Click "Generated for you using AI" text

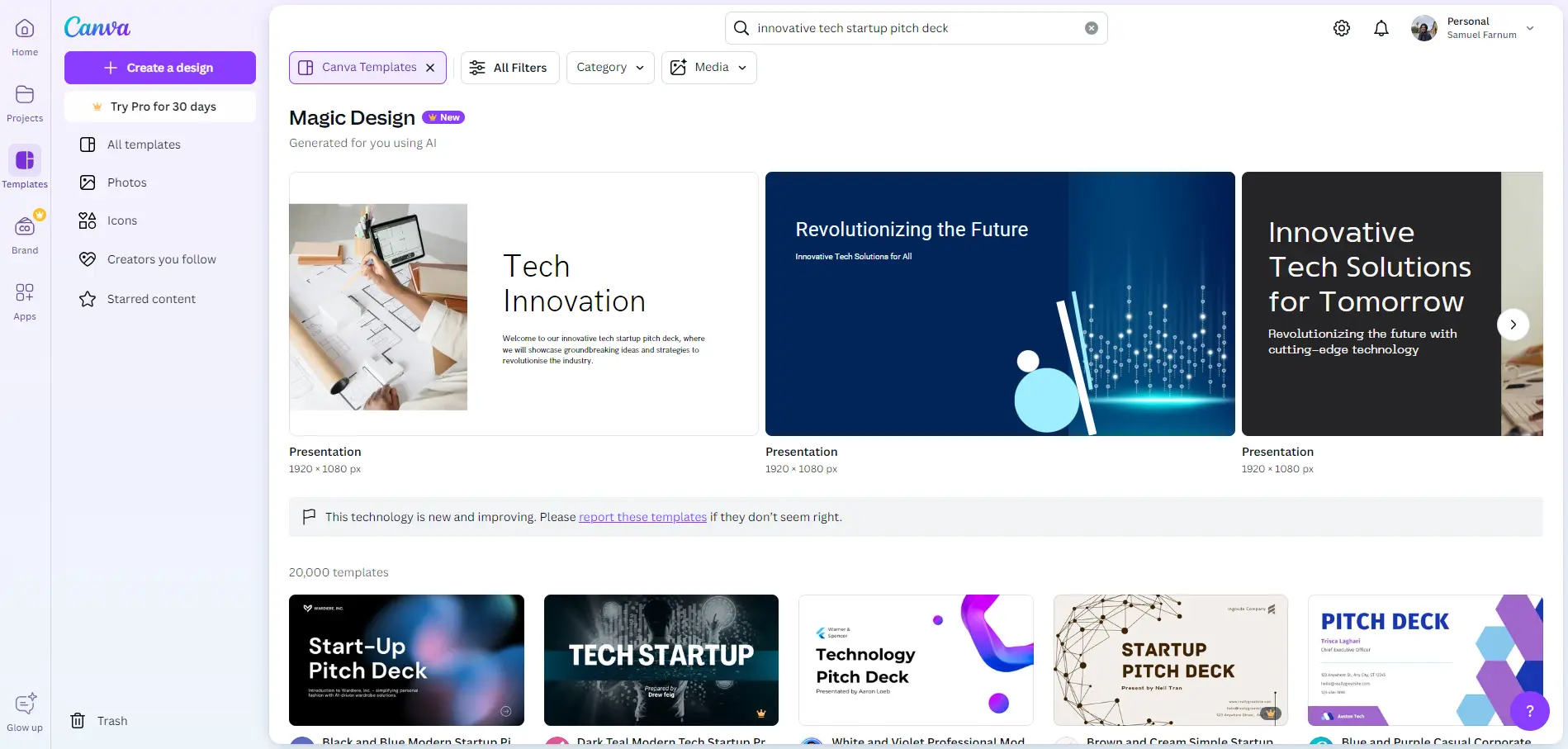click(362, 143)
